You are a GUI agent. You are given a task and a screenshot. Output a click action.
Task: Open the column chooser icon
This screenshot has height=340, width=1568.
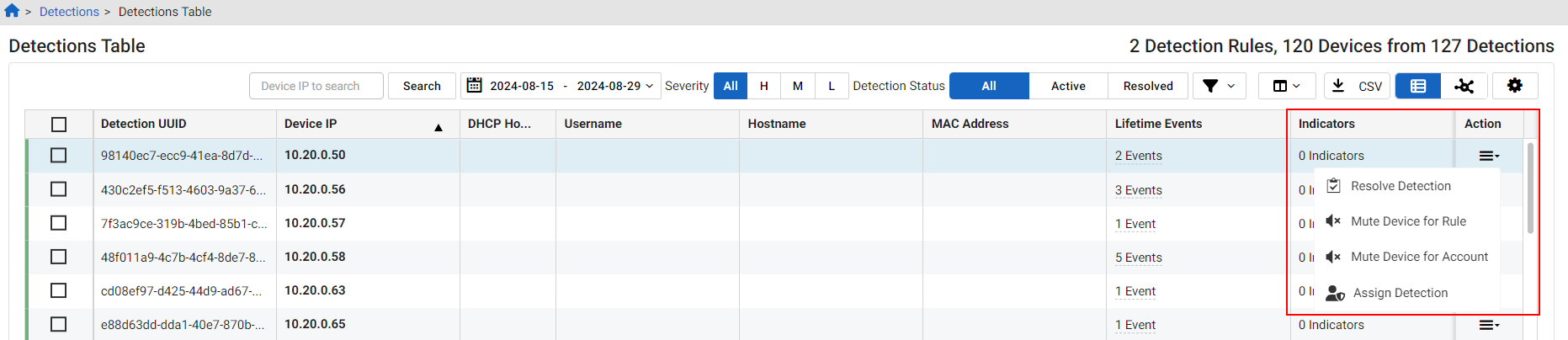[1286, 86]
